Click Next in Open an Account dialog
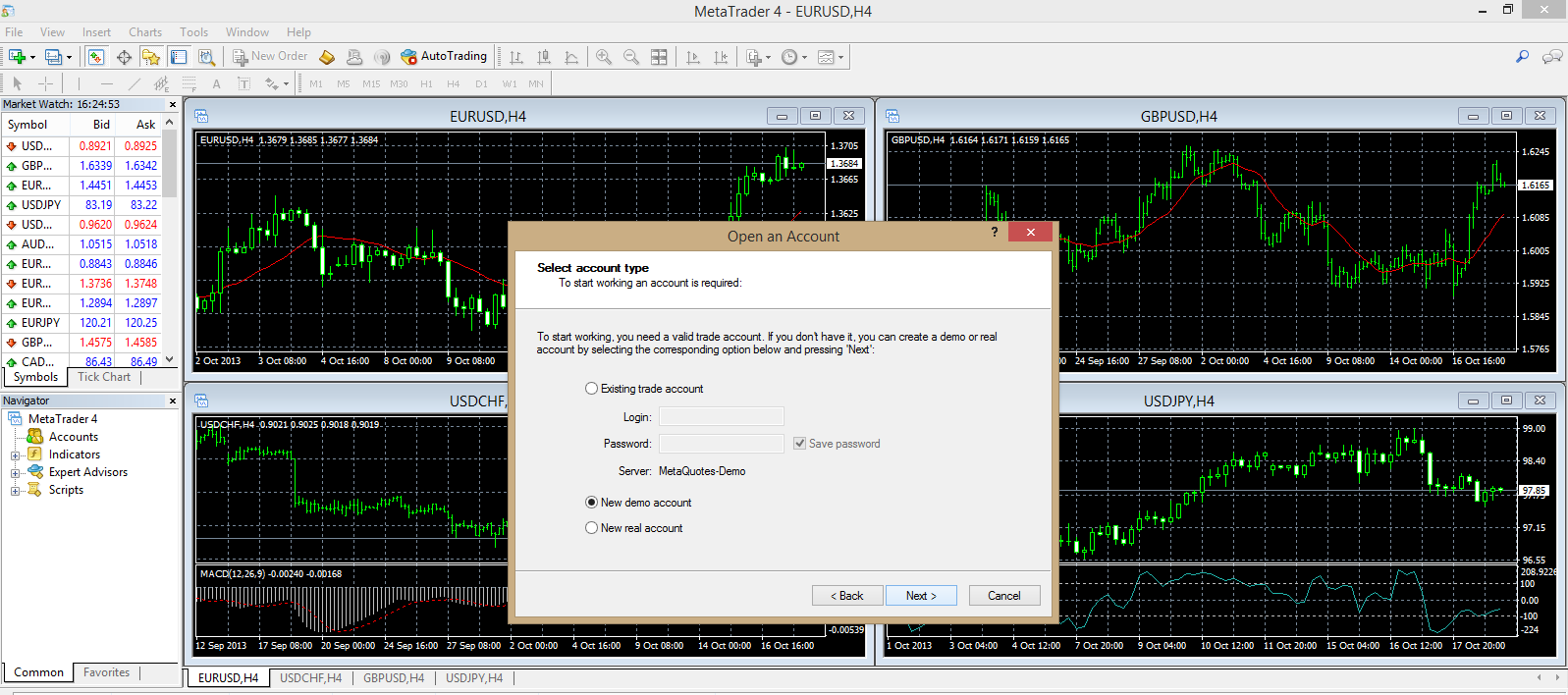This screenshot has height=695, width=1568. pos(921,596)
